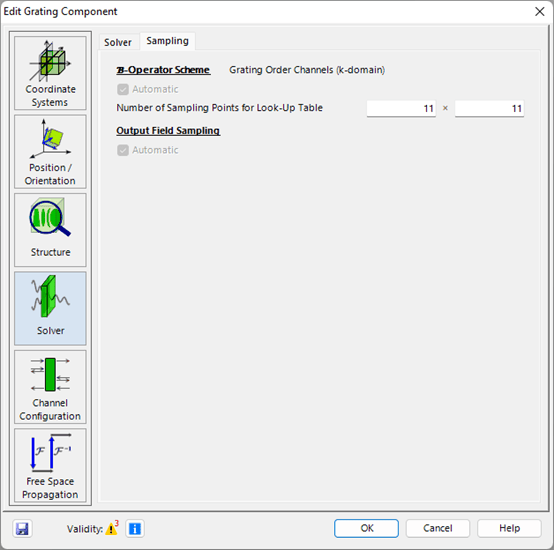This screenshot has height=550, width=554.
Task: Open the Free Space Propagation page
Action: [x=50, y=465]
